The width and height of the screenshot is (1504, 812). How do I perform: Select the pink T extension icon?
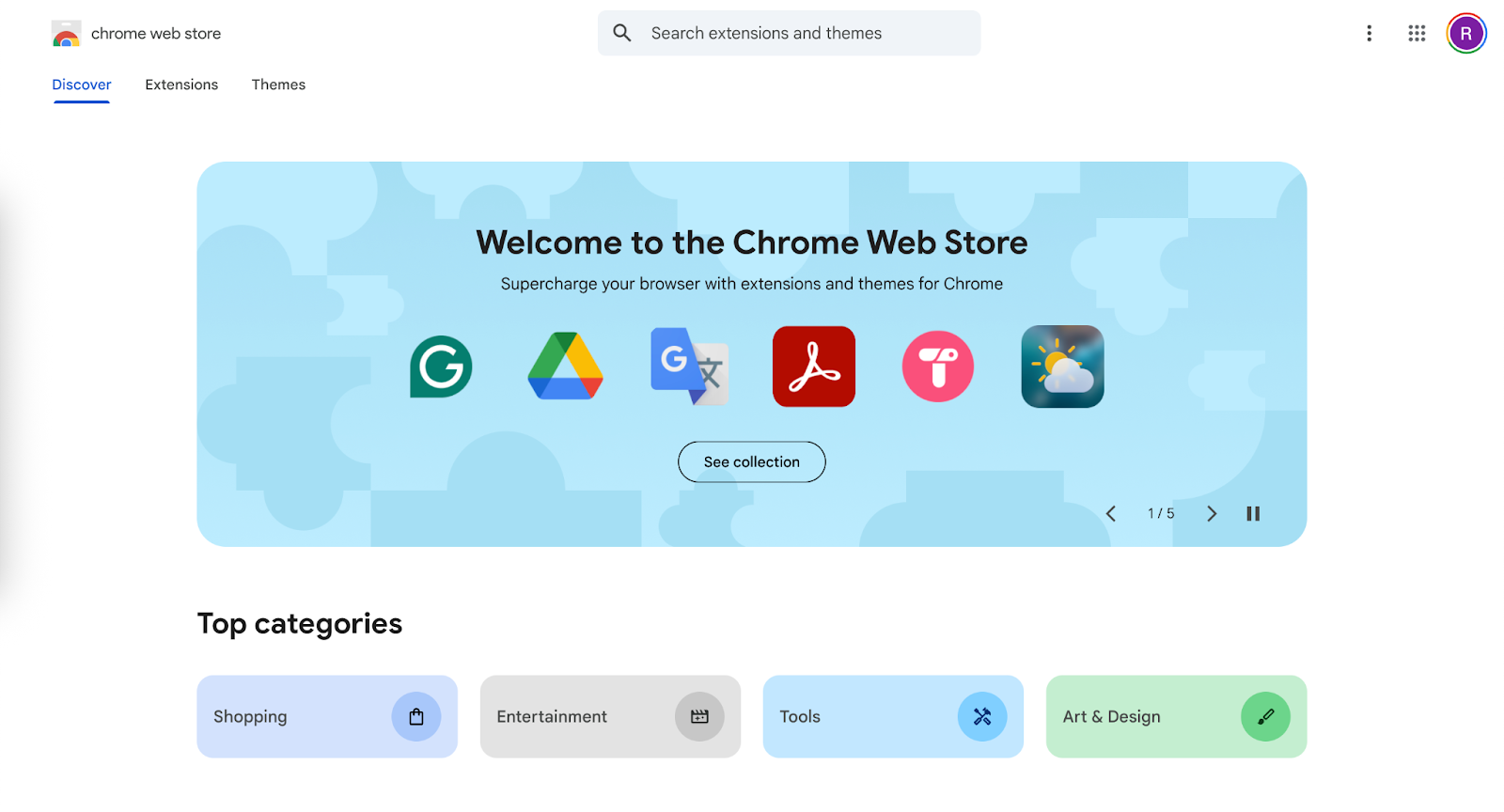(938, 367)
